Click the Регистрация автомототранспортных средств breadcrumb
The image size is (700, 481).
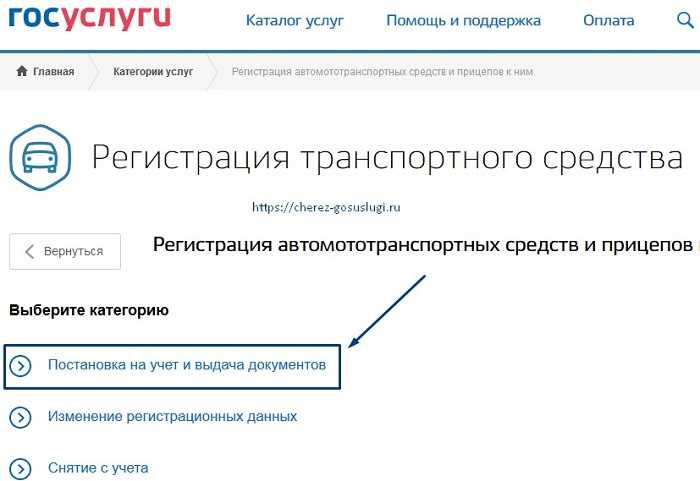(x=382, y=71)
